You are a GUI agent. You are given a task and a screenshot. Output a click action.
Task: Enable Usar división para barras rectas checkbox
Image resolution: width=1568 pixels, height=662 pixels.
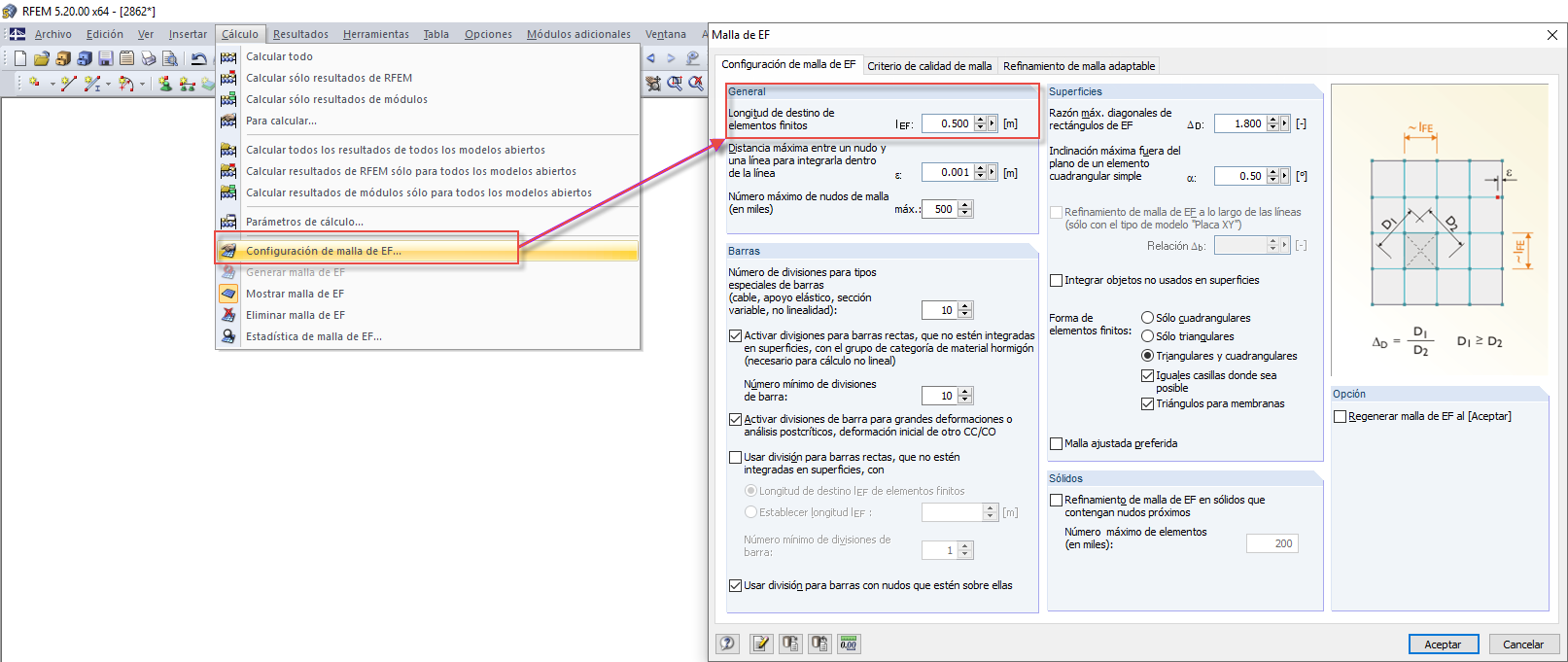click(736, 457)
